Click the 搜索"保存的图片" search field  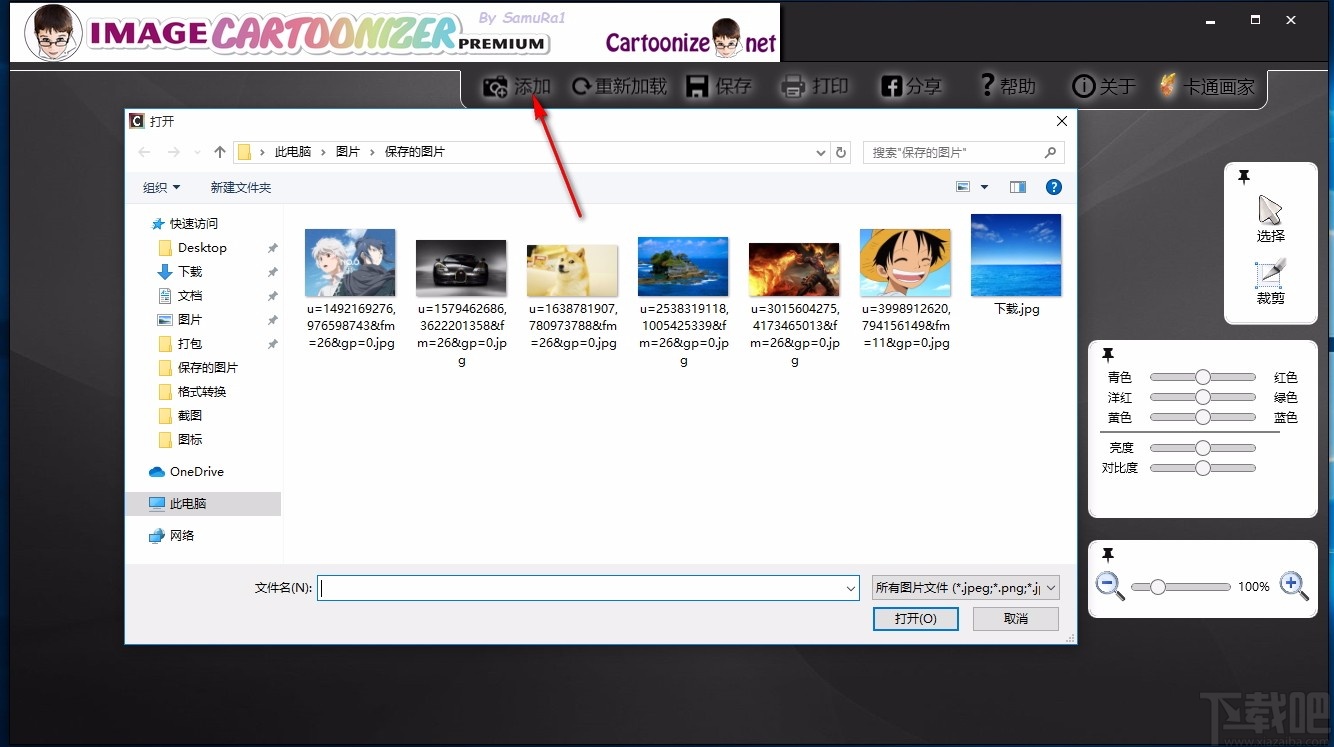click(x=963, y=152)
